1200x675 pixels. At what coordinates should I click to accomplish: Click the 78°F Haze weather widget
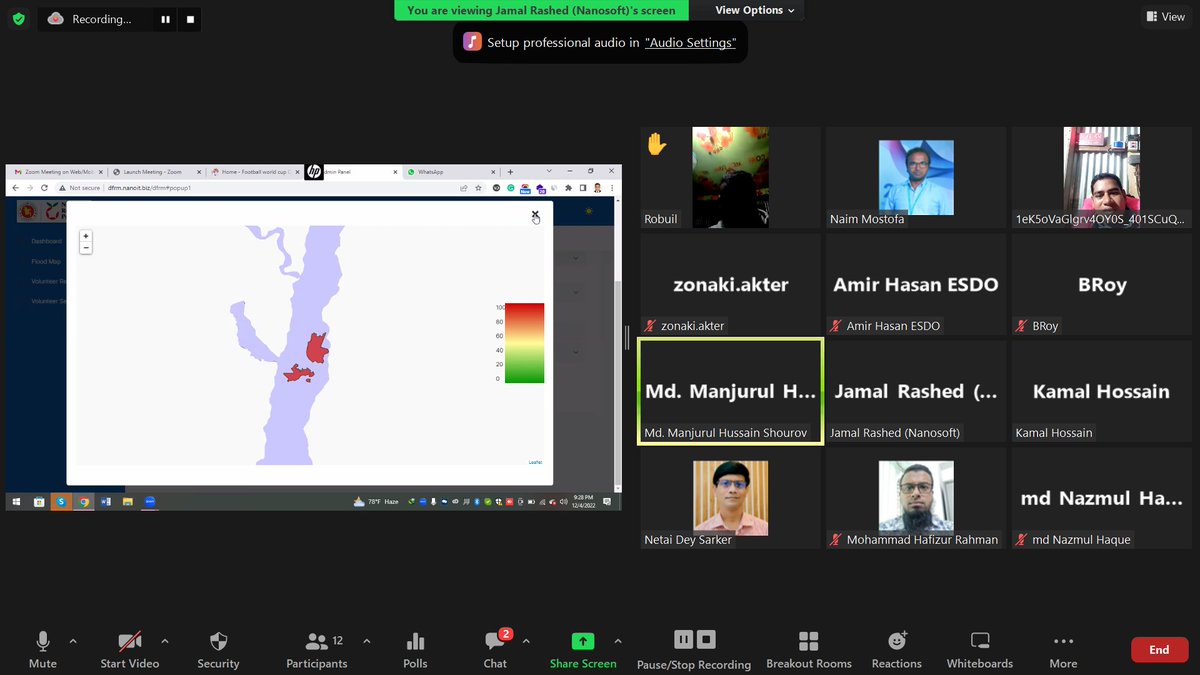click(376, 502)
